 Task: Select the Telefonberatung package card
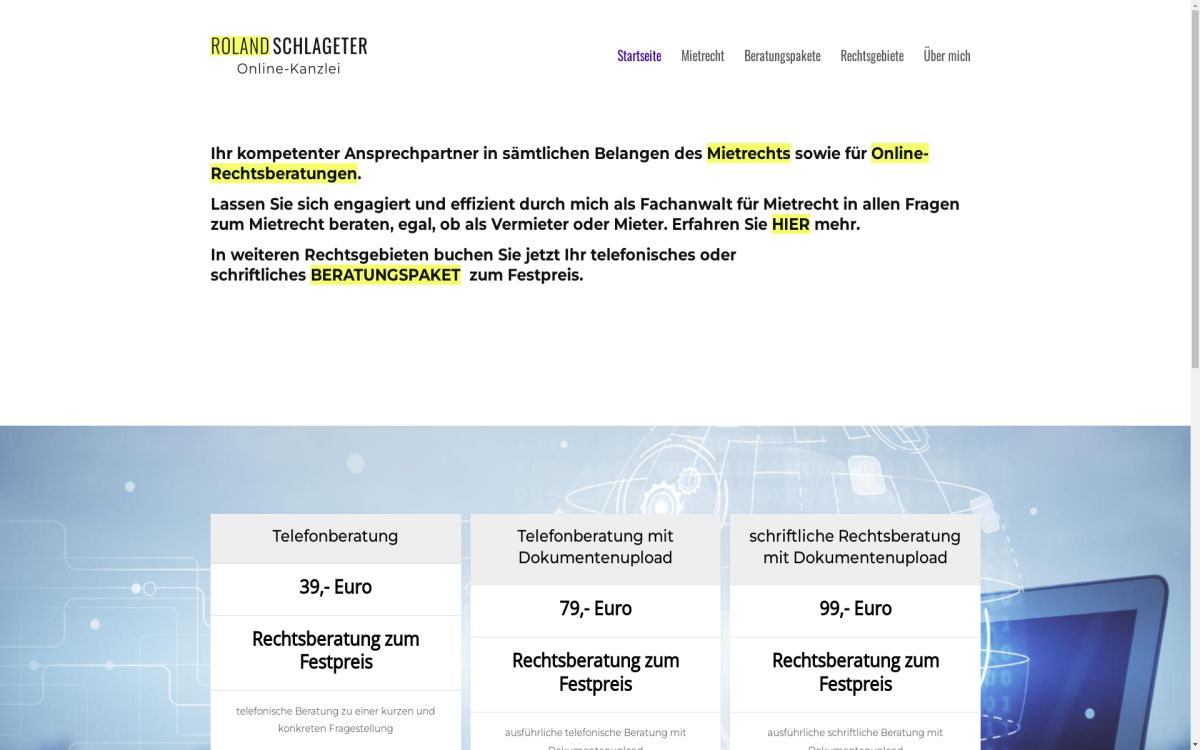point(335,536)
